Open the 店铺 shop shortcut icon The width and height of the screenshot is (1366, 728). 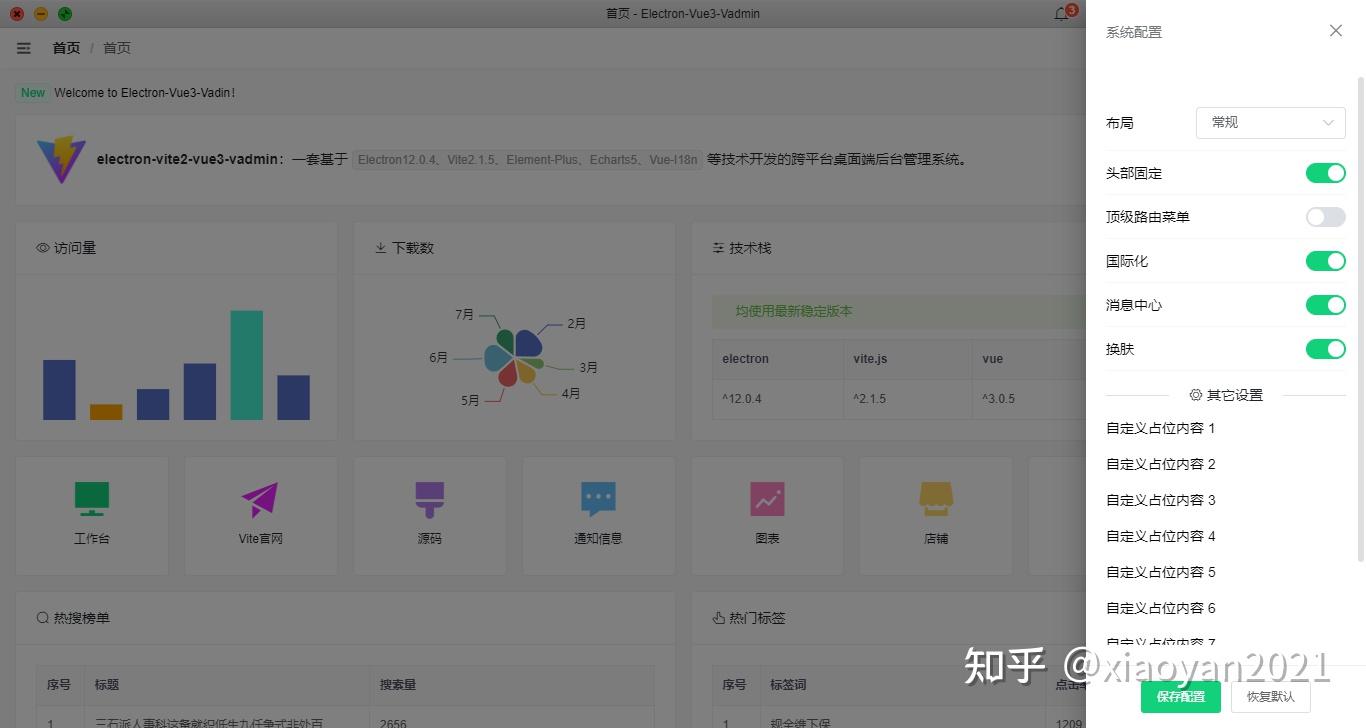(935, 510)
